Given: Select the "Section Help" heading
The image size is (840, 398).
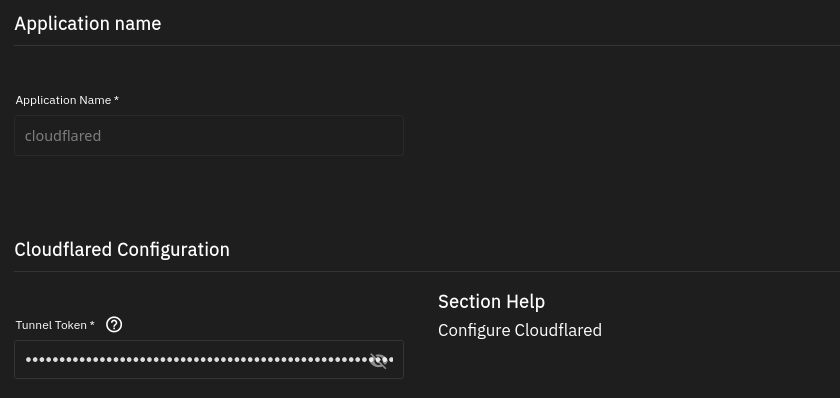Looking at the screenshot, I should [491, 302].
